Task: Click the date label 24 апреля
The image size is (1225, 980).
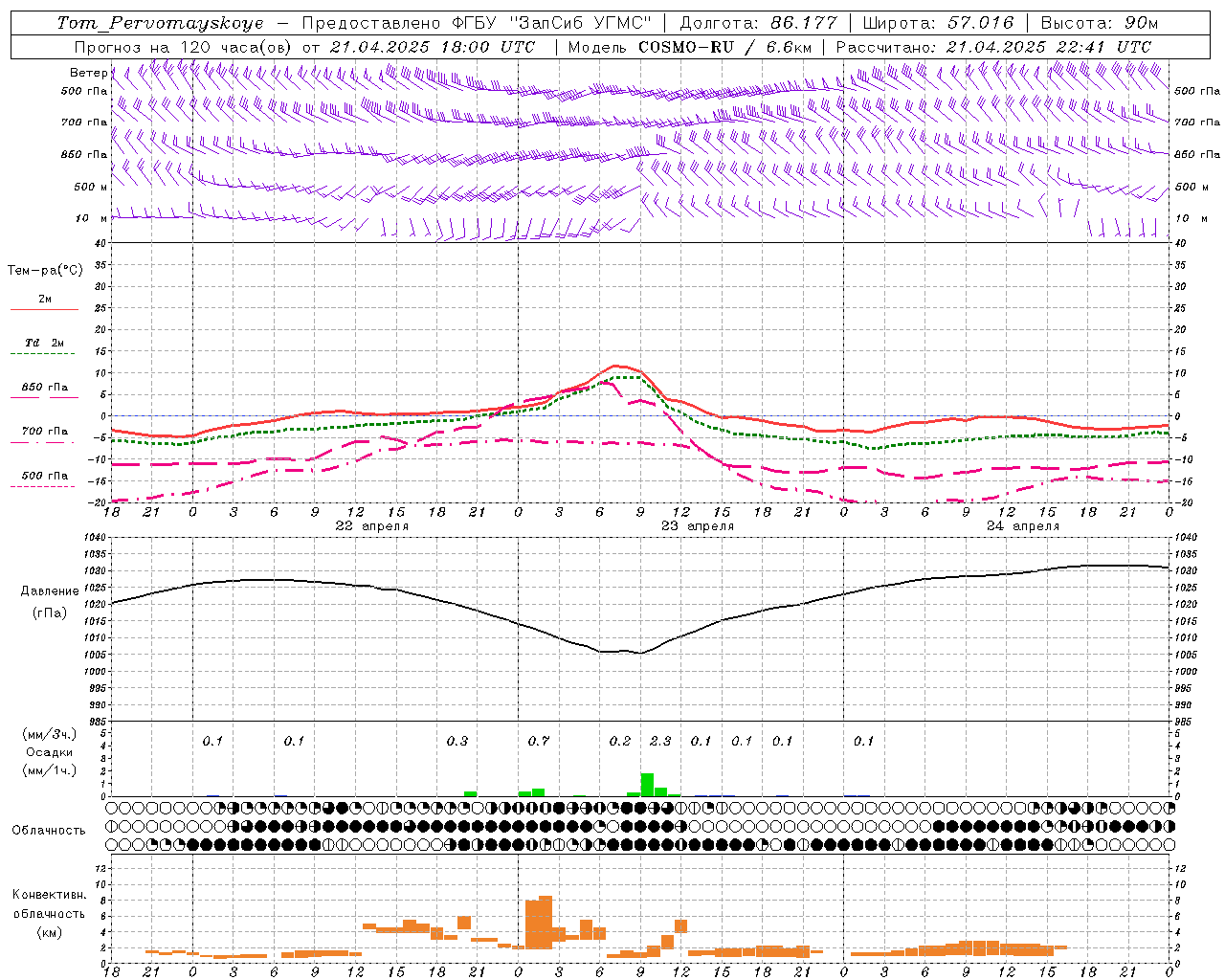Action: [1023, 526]
